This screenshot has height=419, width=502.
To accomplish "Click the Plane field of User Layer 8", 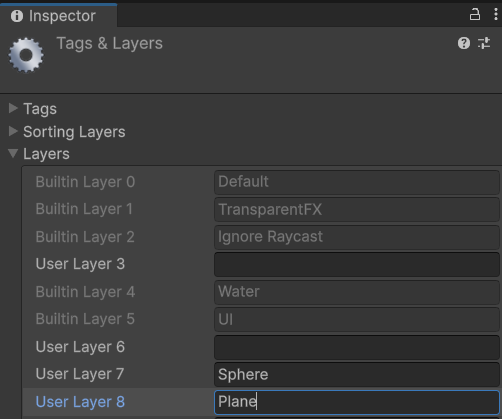I will (x=357, y=402).
